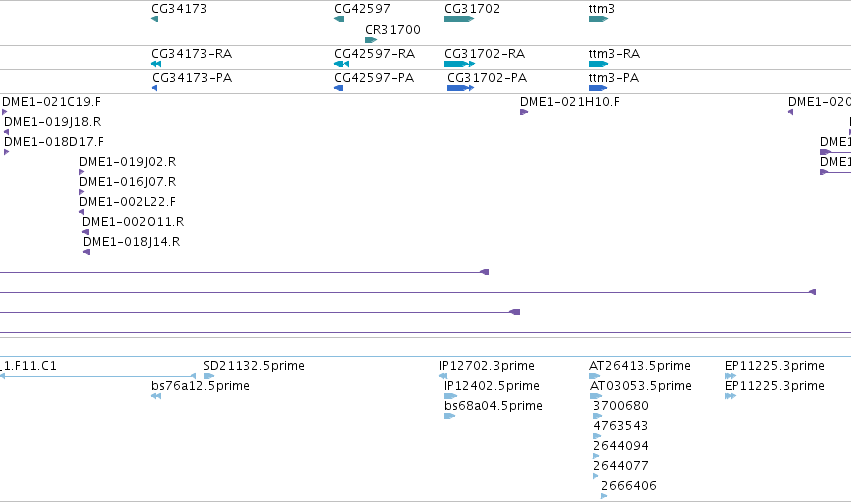Select feature 2644077
The width and height of the screenshot is (851, 502).
[595, 476]
